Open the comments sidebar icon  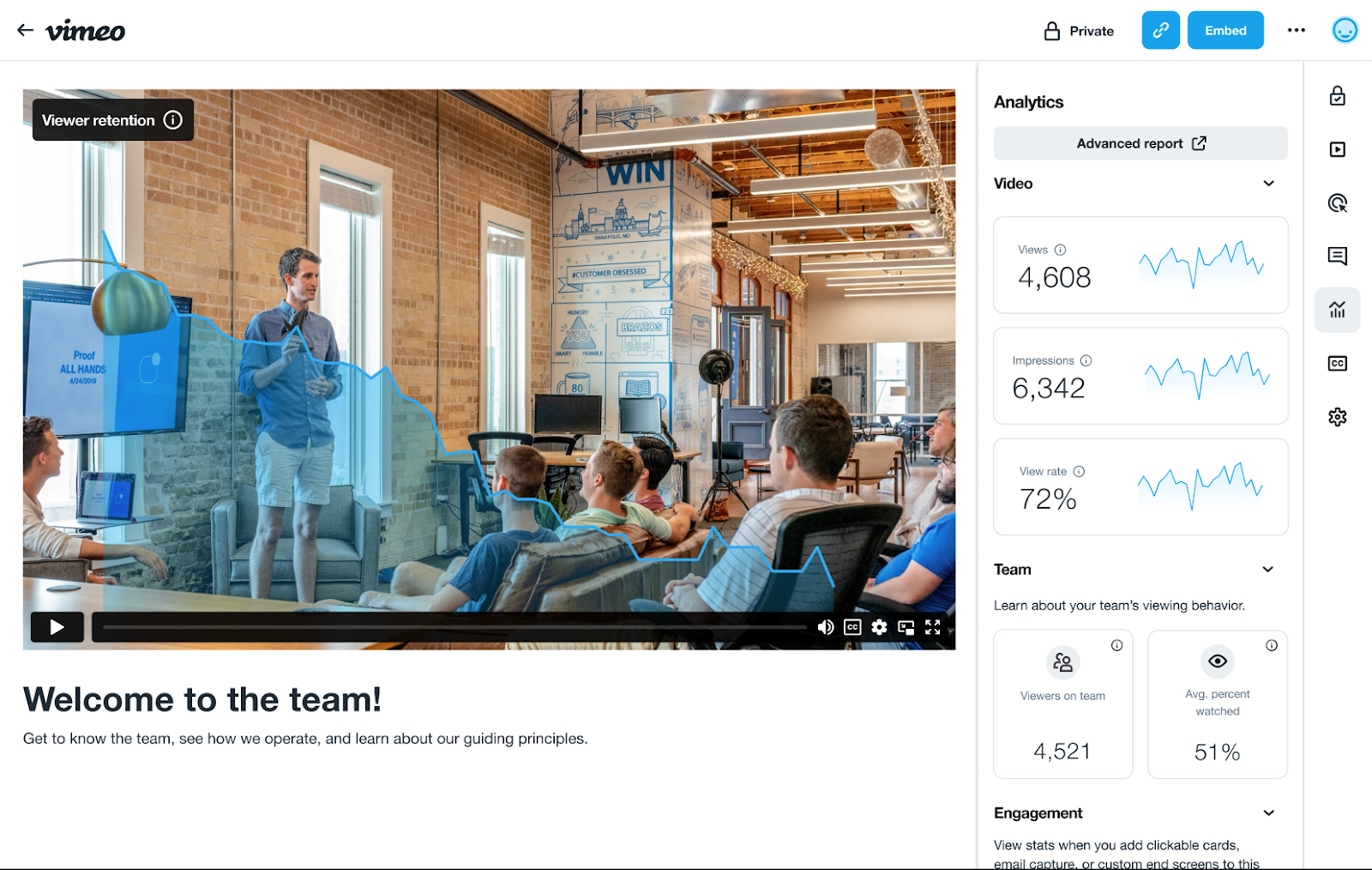point(1337,256)
